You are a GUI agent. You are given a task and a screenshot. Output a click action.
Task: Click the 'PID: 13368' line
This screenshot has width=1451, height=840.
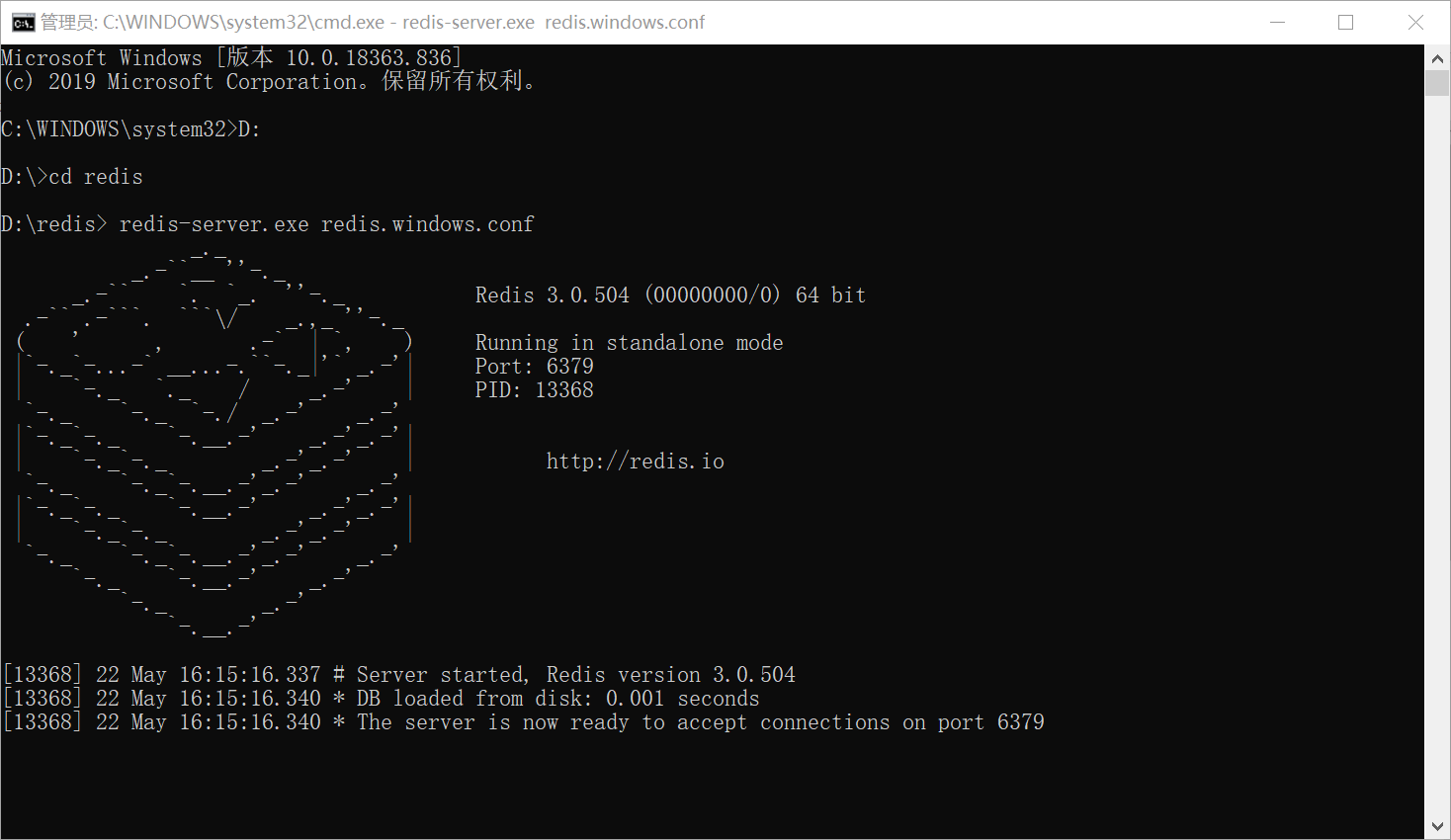534,390
